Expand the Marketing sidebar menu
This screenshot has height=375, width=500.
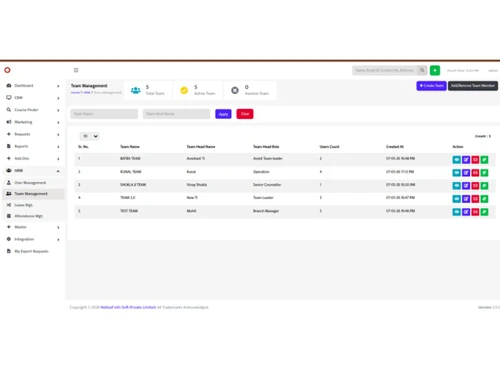[33, 122]
